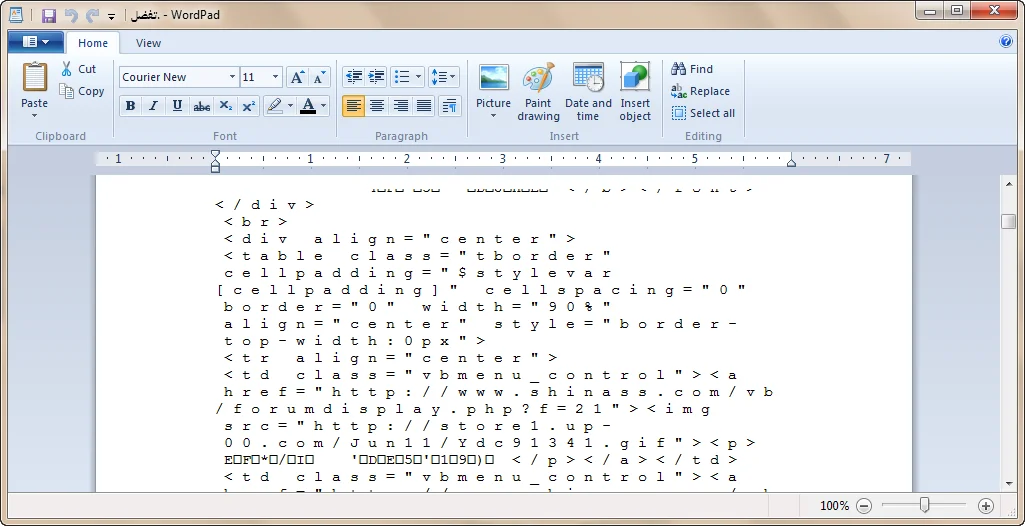
Task: Insert Date and time
Action: pos(588,79)
